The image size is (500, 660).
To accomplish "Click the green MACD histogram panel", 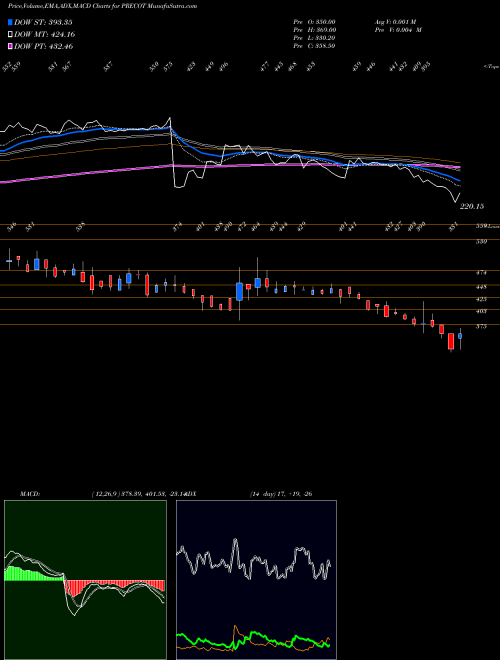I will pos(85,580).
